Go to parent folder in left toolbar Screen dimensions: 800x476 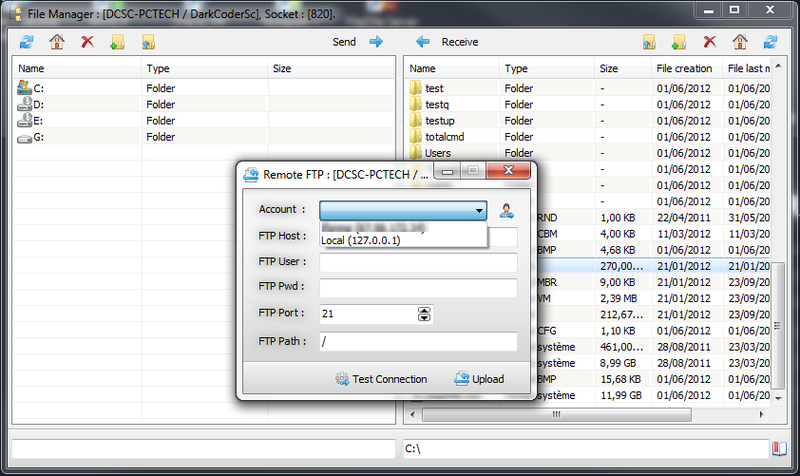click(x=148, y=42)
